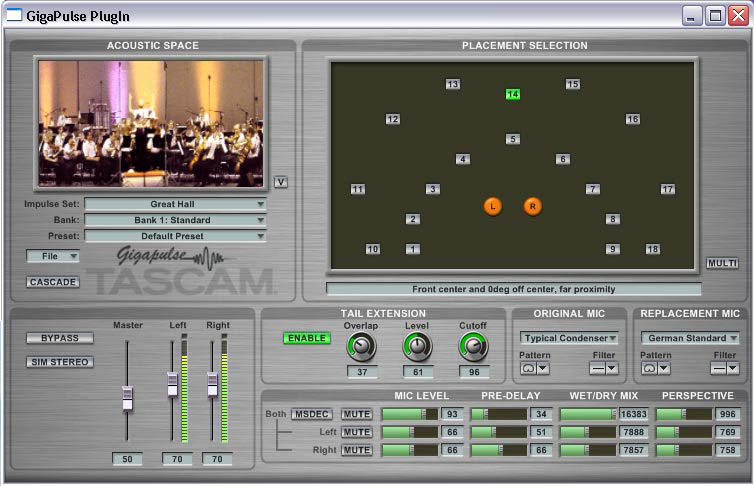Open Original Mic Pattern selector
The width and height of the screenshot is (754, 486).
(534, 369)
